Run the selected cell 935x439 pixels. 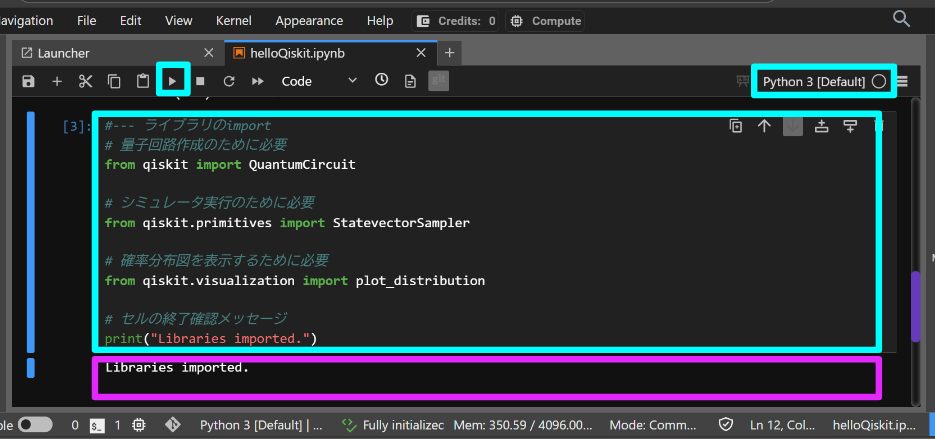coord(173,81)
